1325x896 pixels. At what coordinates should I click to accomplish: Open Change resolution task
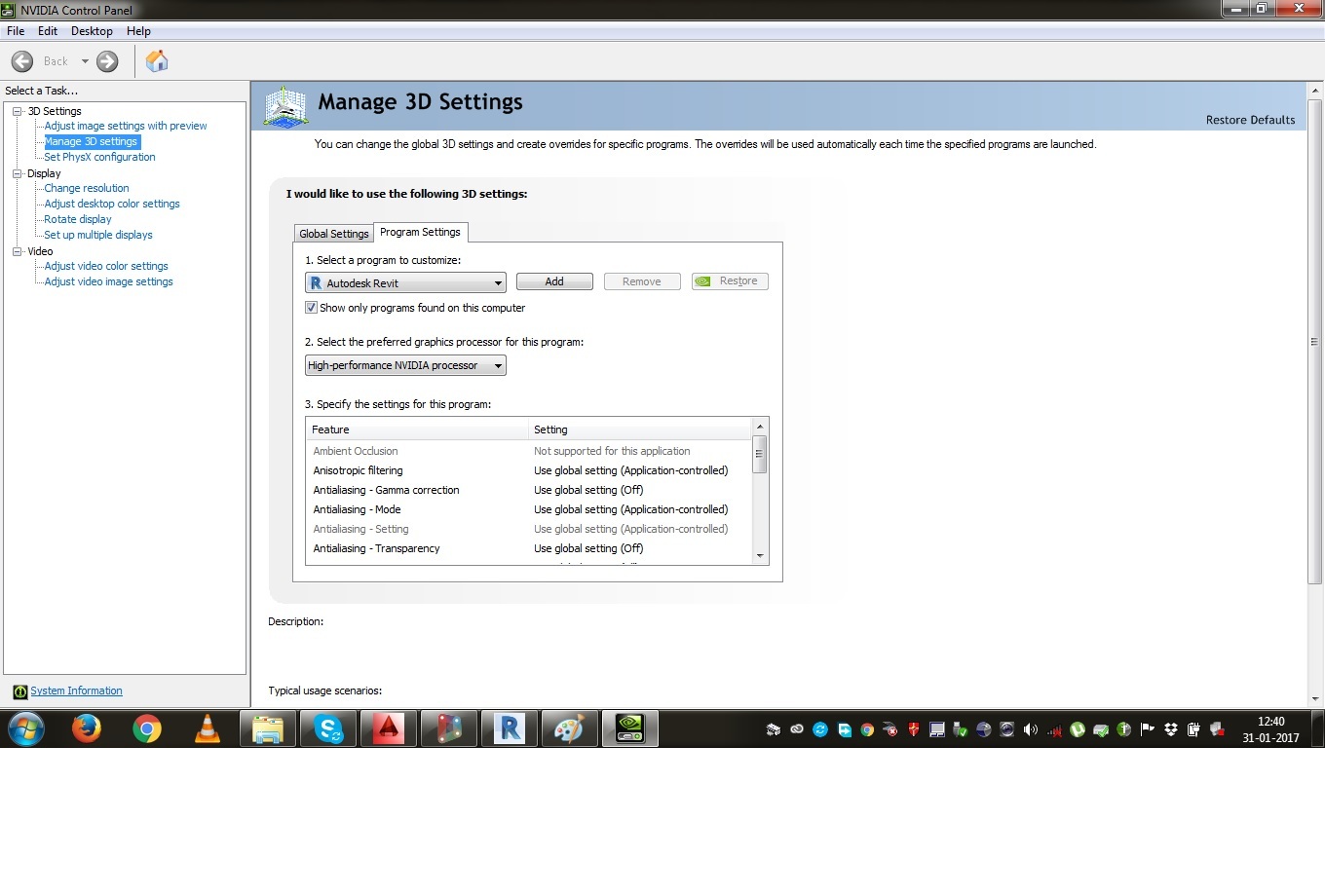coord(87,188)
